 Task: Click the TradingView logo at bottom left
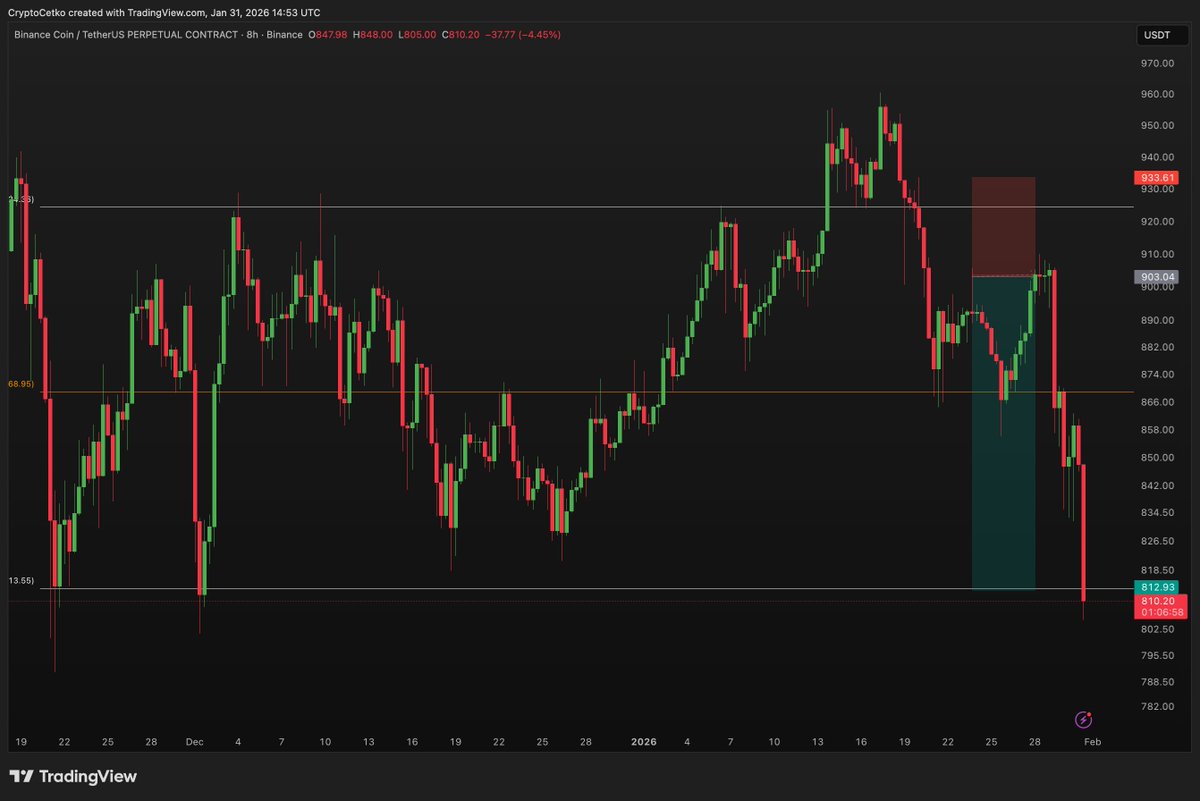tap(73, 776)
